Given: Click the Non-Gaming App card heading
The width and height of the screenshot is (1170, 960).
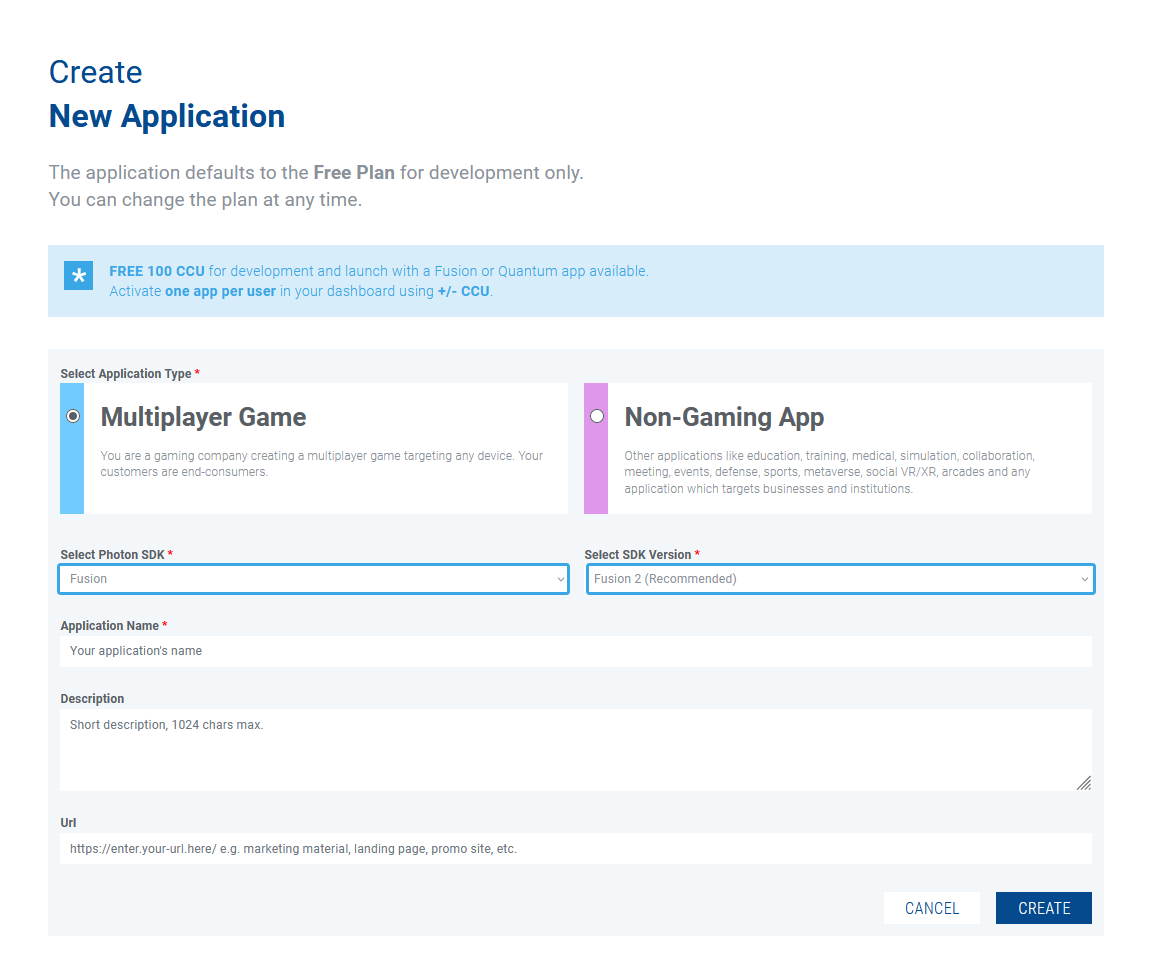Looking at the screenshot, I should pyautogui.click(x=724, y=417).
